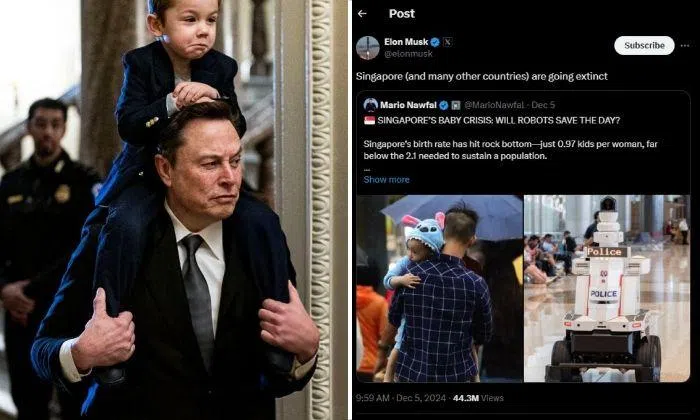Open the three-dot more options menu
This screenshot has width=700, height=420.
point(685,46)
